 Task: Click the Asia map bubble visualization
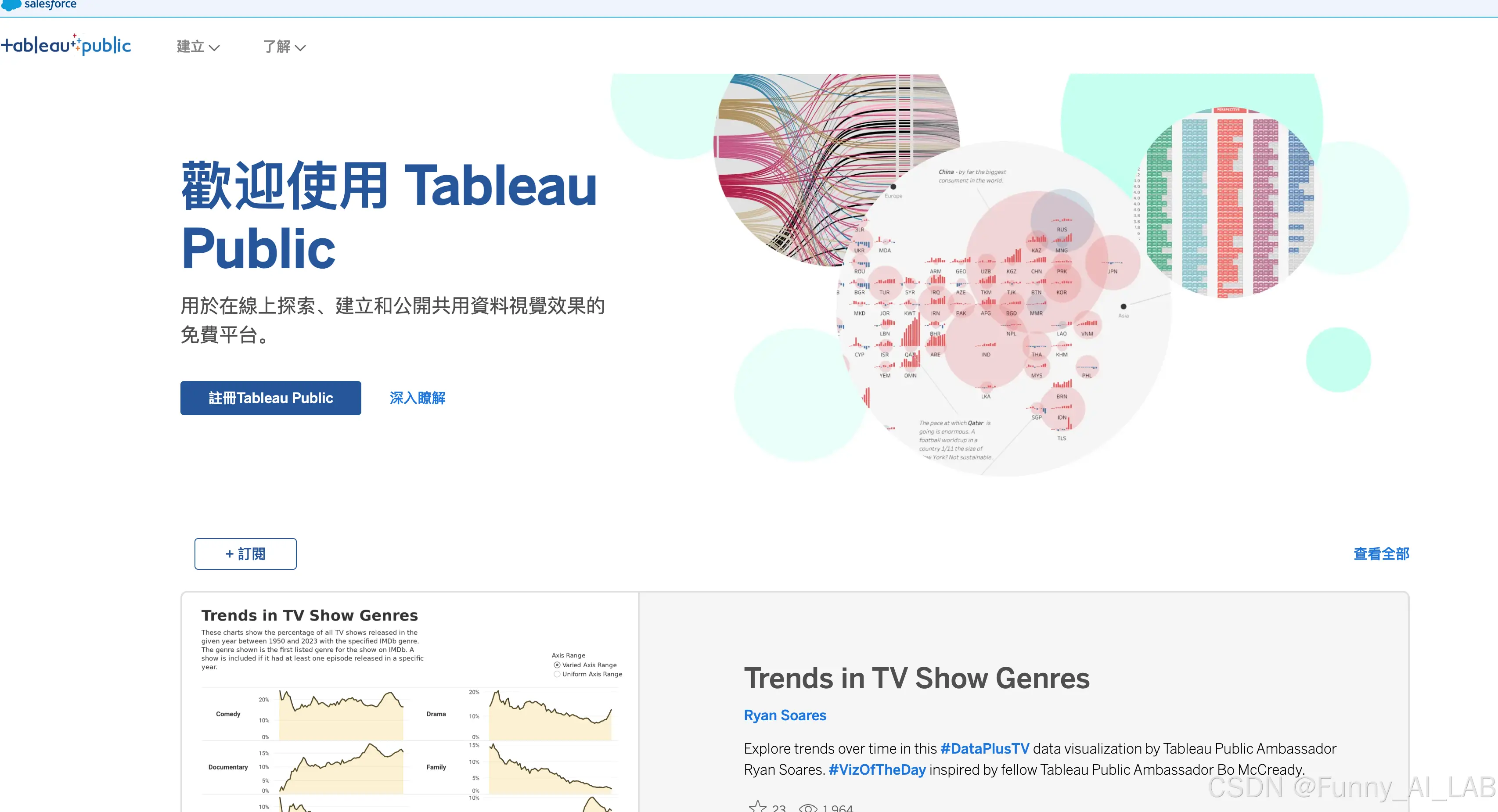(x=1004, y=309)
